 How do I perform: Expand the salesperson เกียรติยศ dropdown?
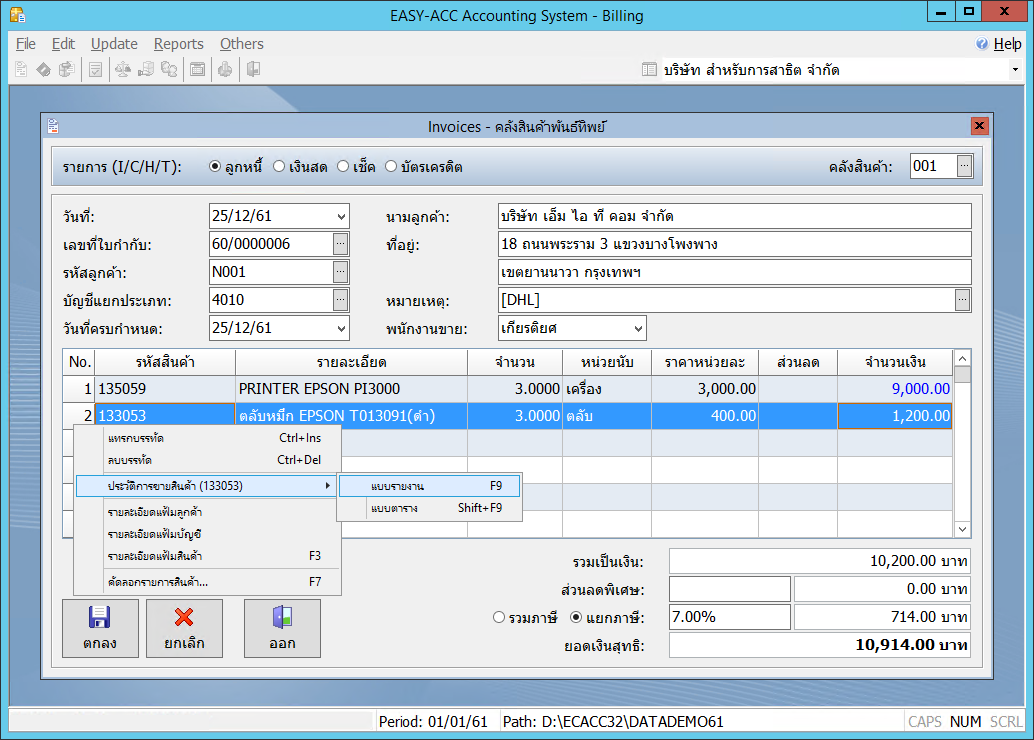point(638,328)
